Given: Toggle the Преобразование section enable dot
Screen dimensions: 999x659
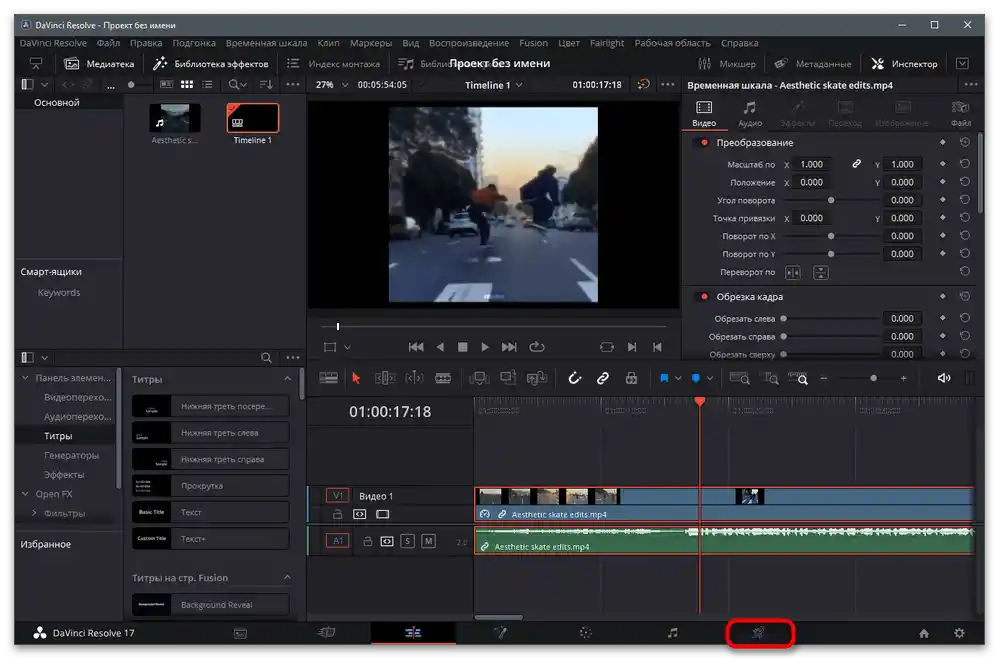Looking at the screenshot, I should coord(704,143).
